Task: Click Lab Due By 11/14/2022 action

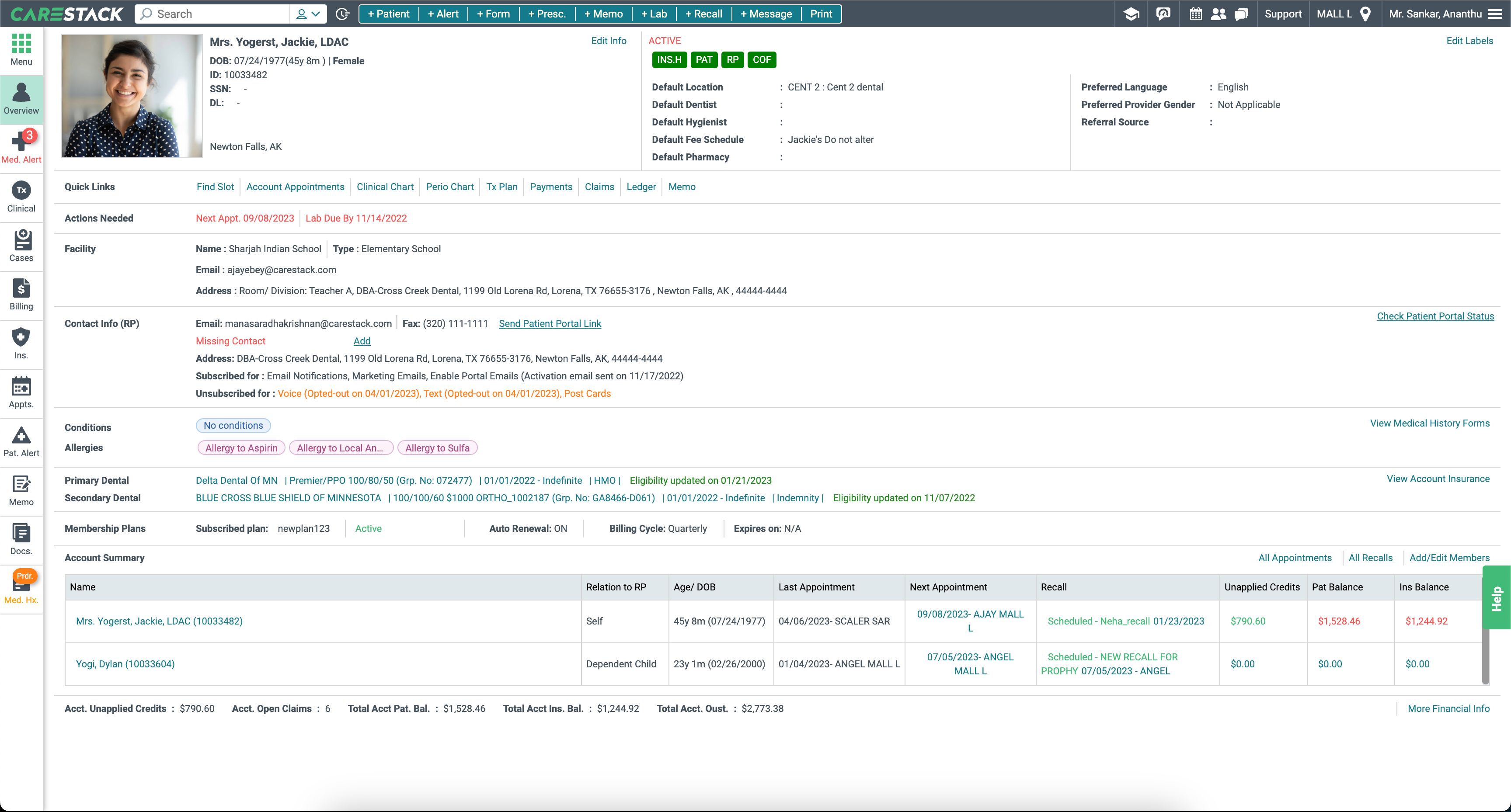Action: tap(356, 218)
